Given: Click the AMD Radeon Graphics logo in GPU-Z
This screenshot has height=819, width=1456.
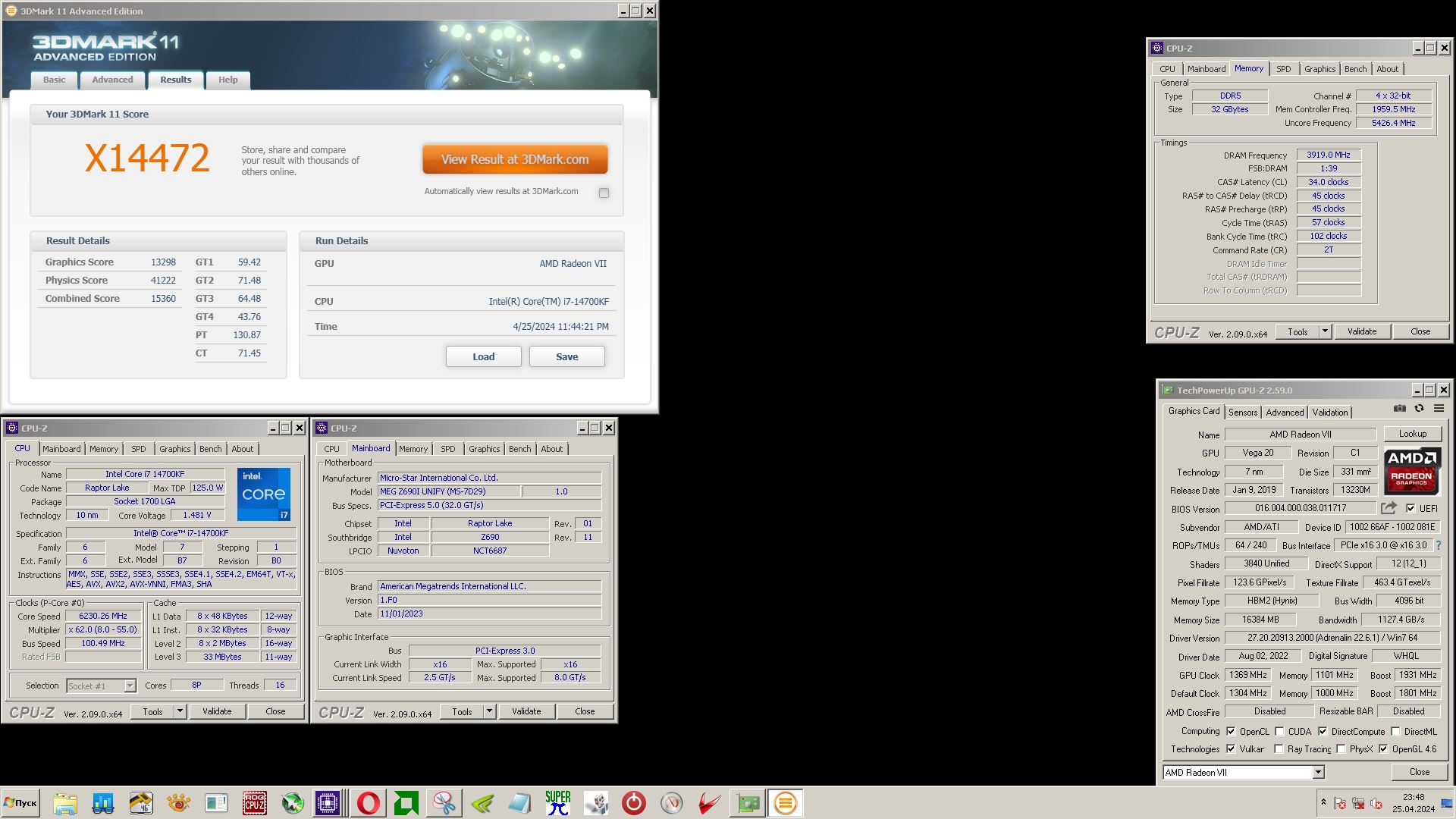Looking at the screenshot, I should coord(1411,471).
